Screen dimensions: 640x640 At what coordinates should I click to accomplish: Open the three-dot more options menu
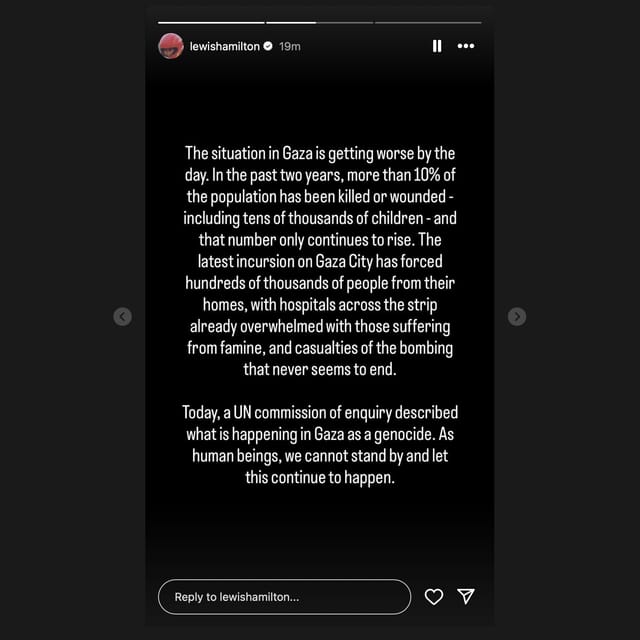pyautogui.click(x=466, y=46)
